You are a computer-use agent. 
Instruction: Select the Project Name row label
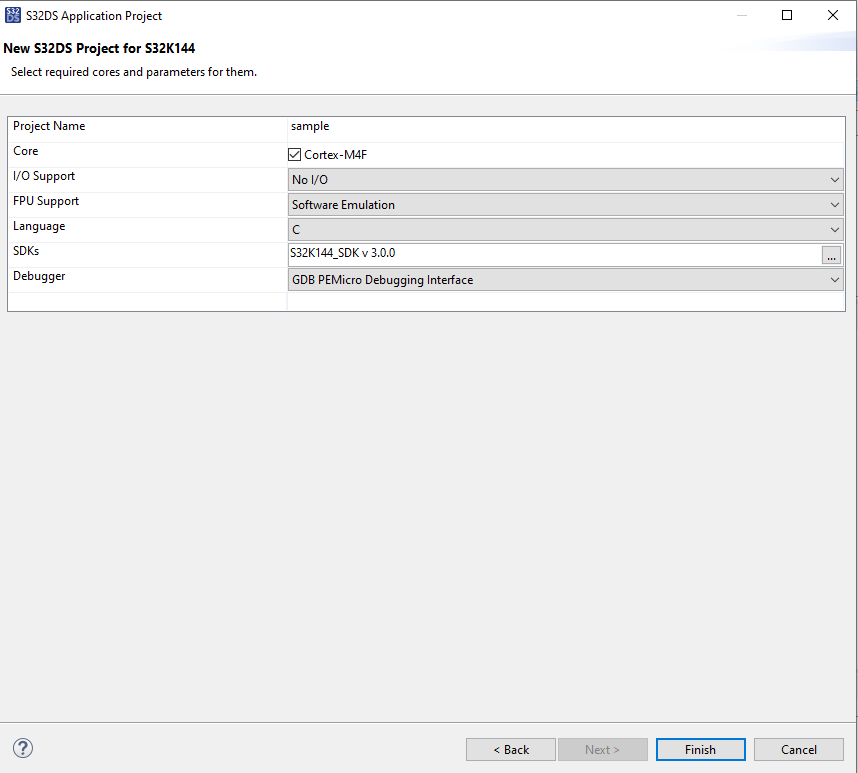pyautogui.click(x=49, y=126)
